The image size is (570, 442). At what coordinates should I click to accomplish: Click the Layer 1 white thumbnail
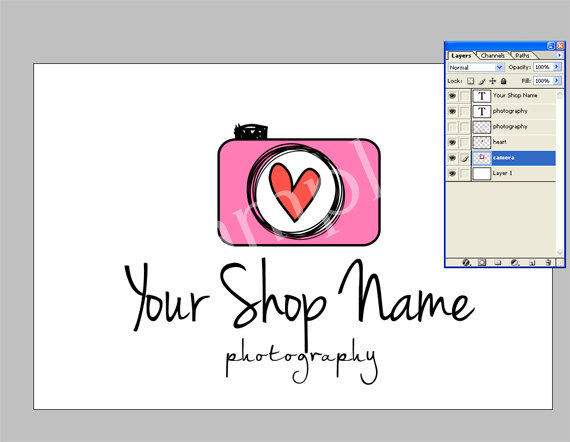coord(482,173)
